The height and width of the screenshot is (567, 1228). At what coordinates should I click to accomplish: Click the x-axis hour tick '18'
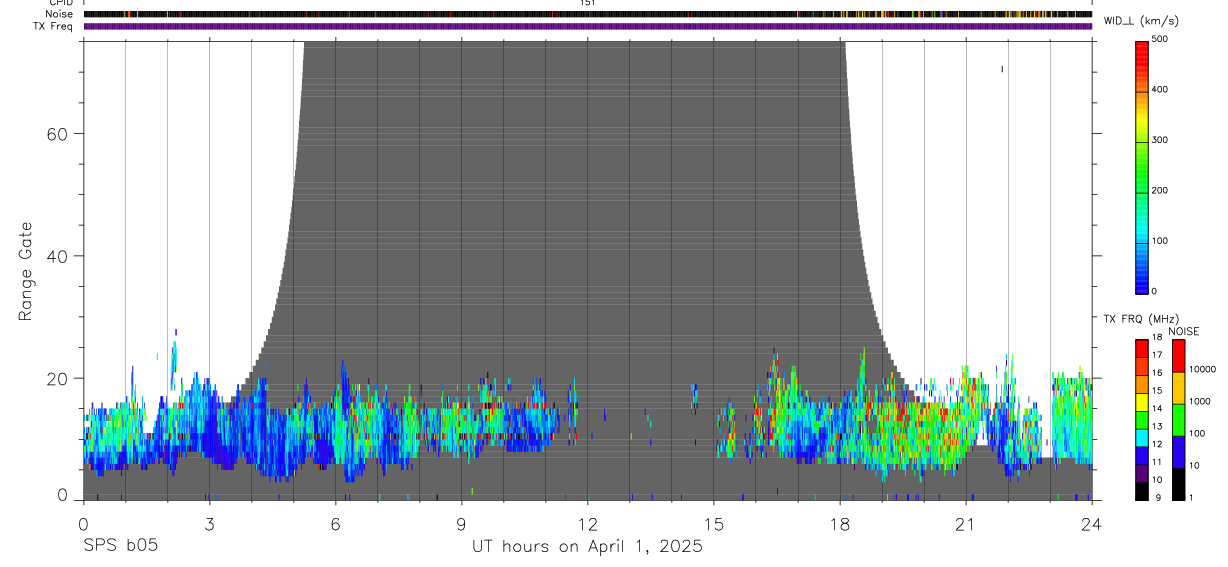click(x=839, y=523)
